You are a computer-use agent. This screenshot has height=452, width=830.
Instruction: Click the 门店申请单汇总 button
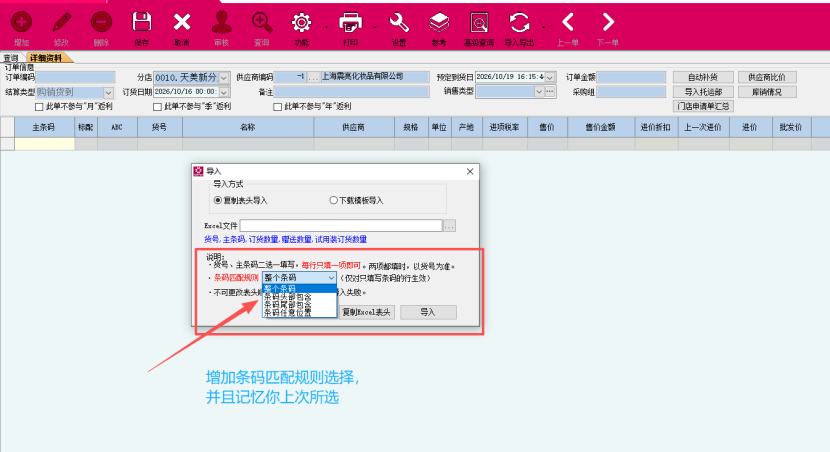(x=703, y=106)
